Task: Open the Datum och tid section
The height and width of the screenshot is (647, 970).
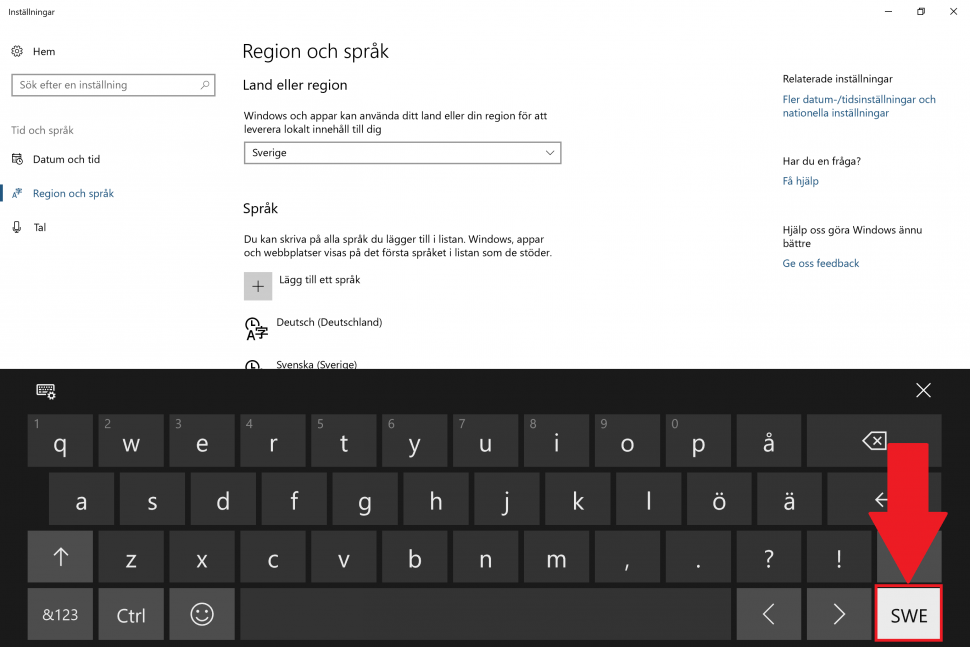Action: pos(66,160)
